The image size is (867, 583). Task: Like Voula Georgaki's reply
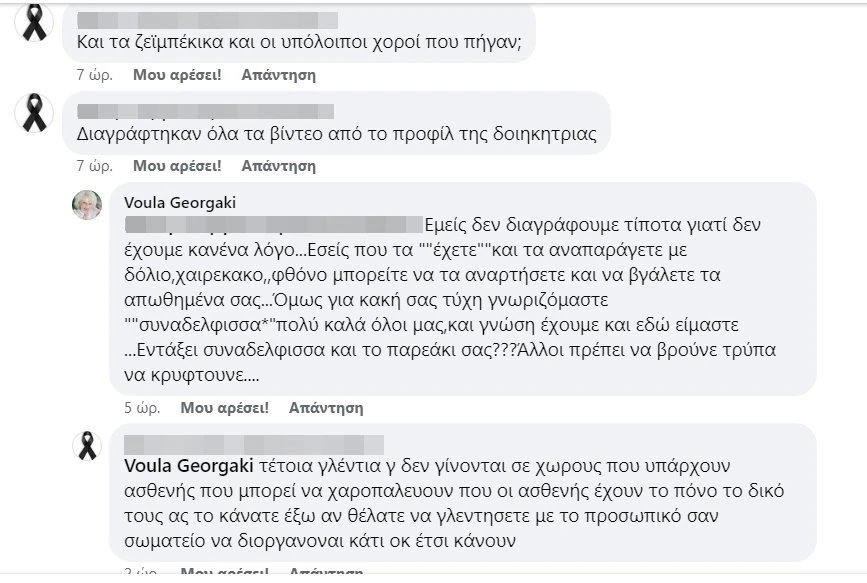(x=224, y=408)
